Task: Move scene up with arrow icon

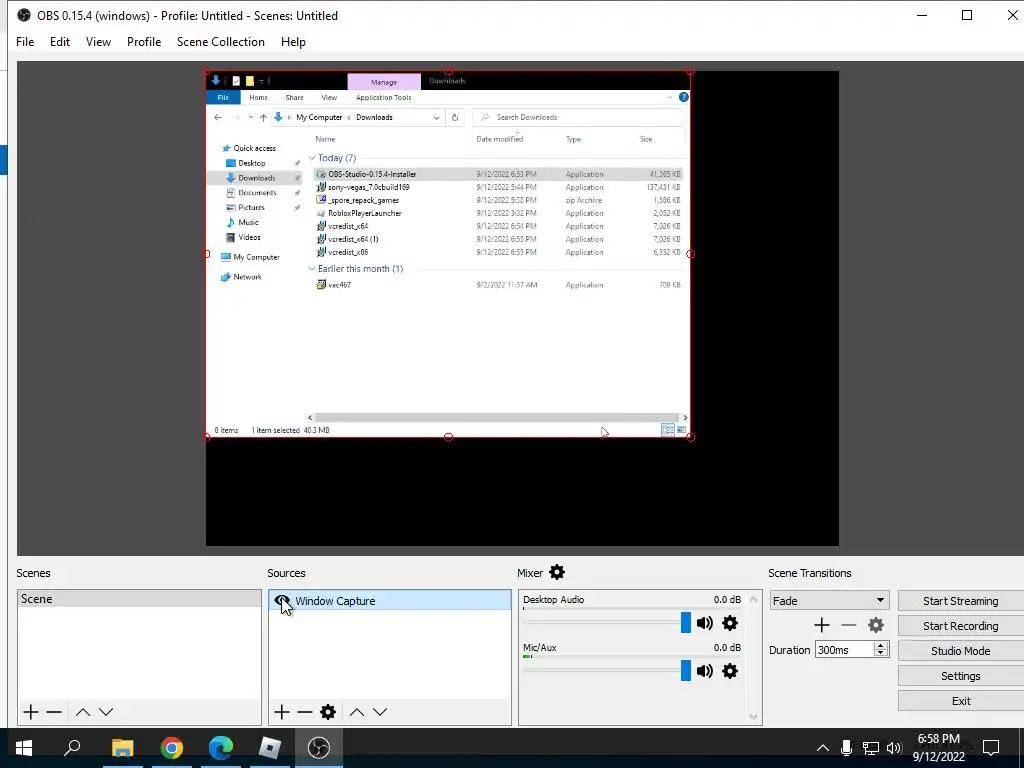Action: pyautogui.click(x=83, y=712)
